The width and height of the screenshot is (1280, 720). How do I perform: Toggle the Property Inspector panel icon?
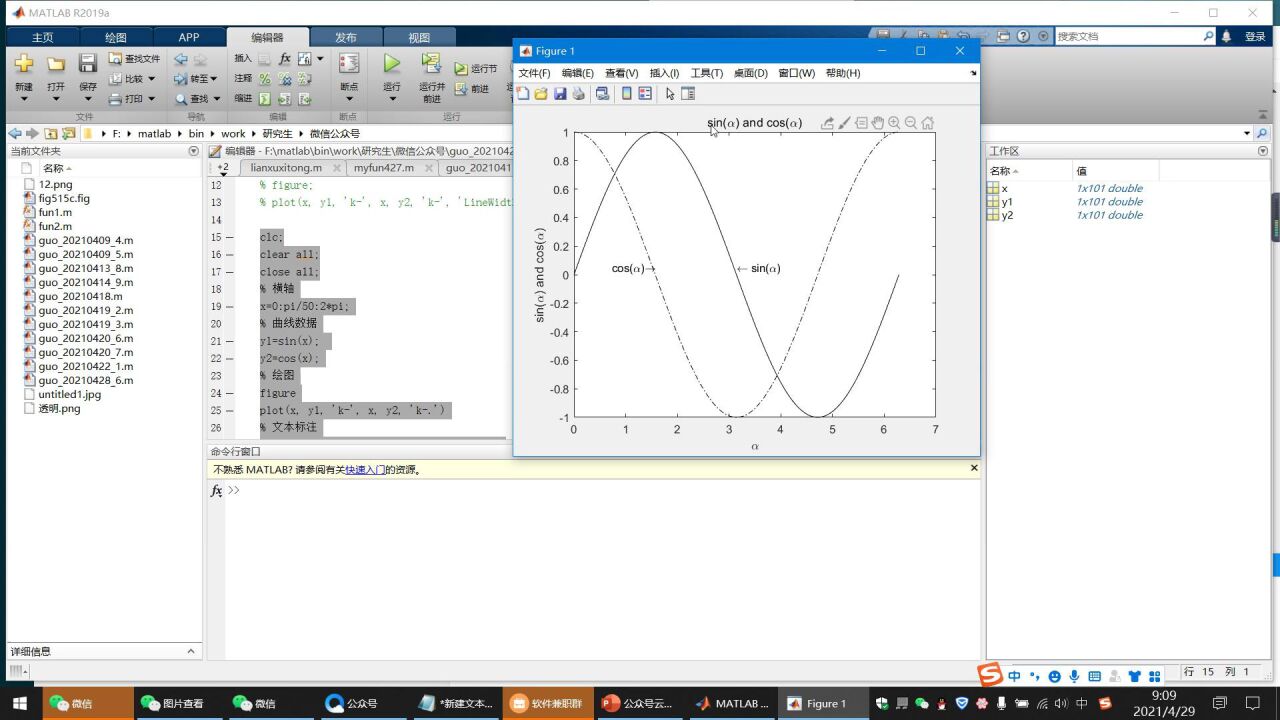pyautogui.click(x=688, y=94)
